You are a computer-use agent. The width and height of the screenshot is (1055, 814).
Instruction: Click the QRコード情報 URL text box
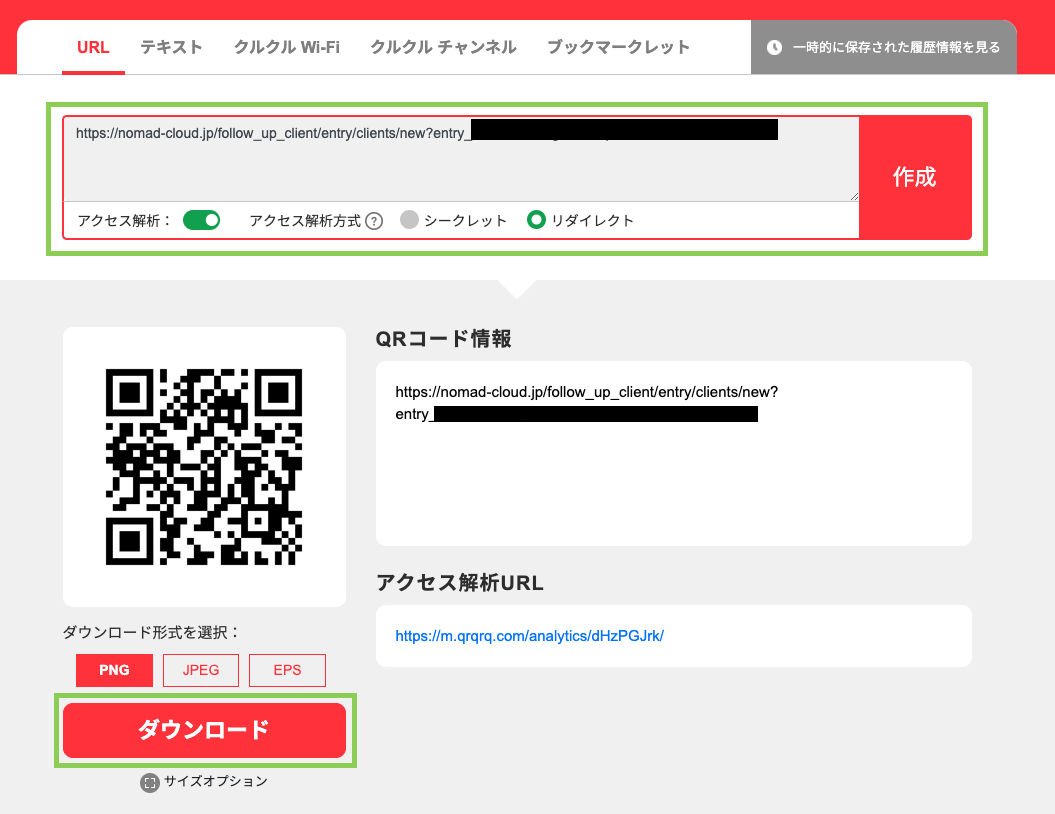tap(674, 453)
